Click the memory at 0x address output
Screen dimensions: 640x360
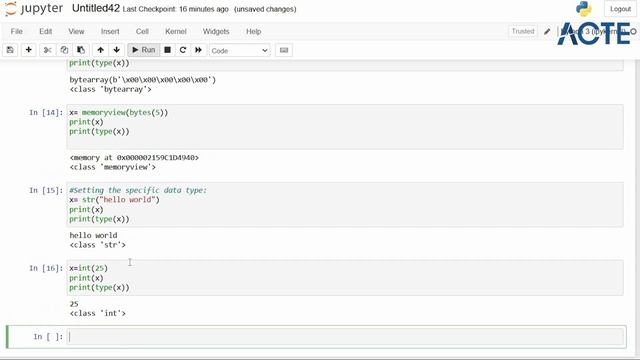(134, 158)
